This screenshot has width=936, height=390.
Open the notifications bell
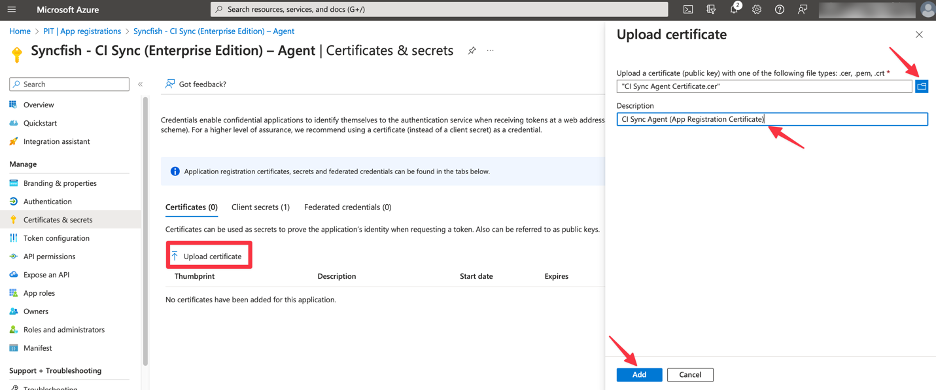[x=734, y=10]
